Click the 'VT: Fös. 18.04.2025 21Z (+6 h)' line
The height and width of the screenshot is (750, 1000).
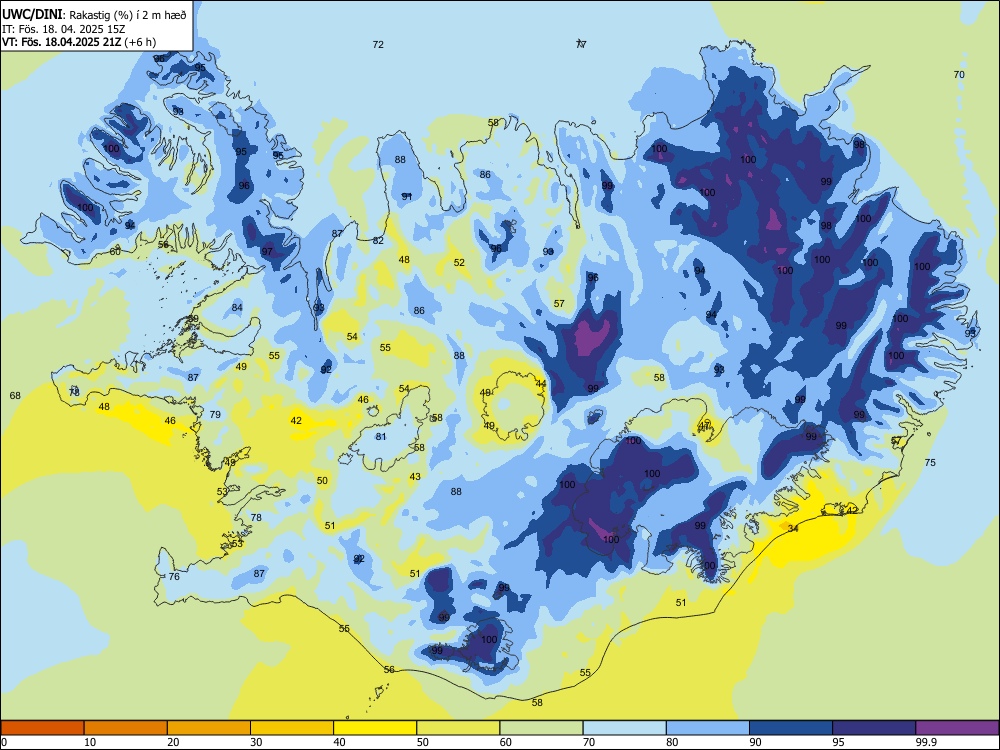coord(78,42)
